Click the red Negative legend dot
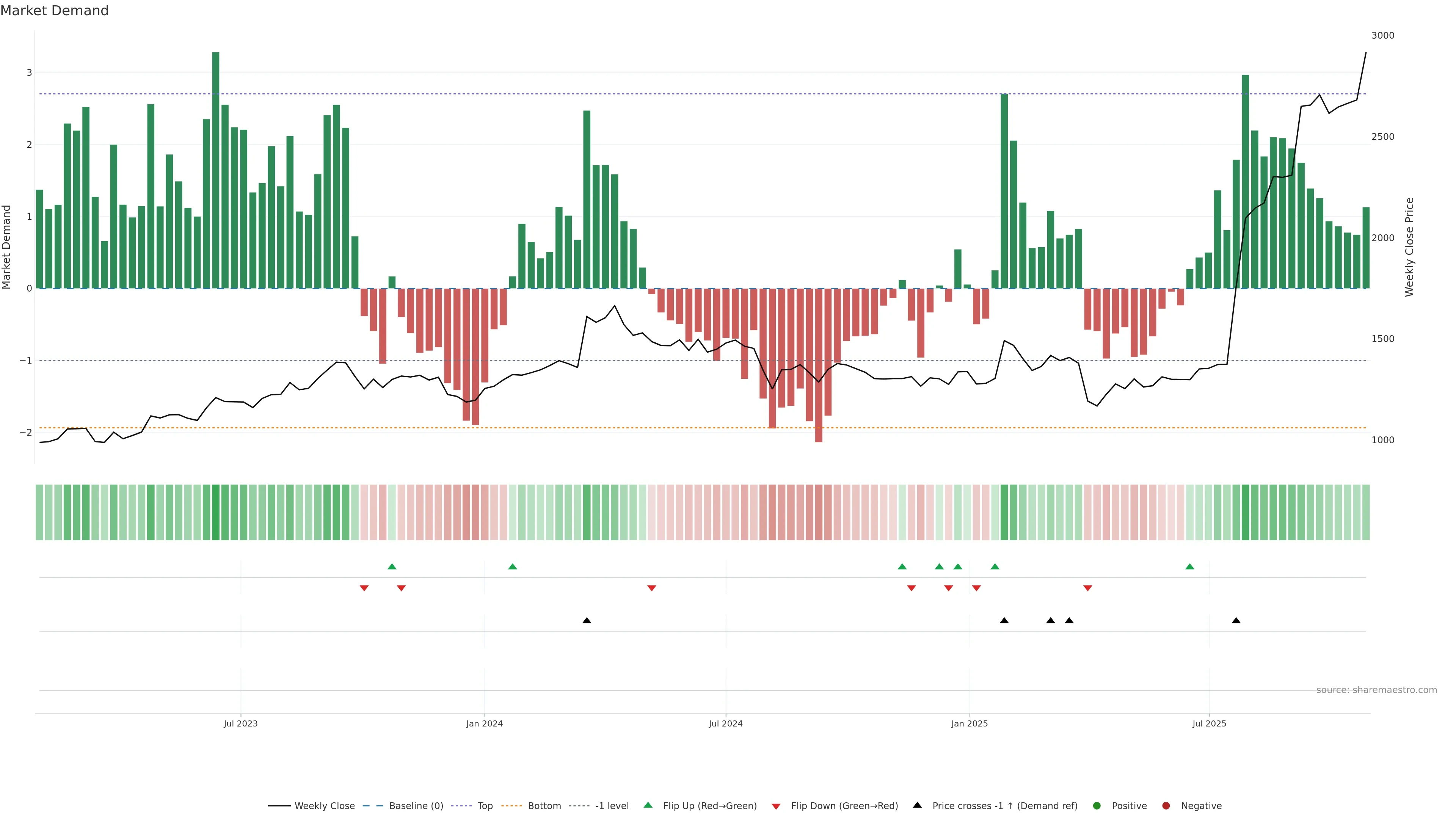 pos(1166,806)
